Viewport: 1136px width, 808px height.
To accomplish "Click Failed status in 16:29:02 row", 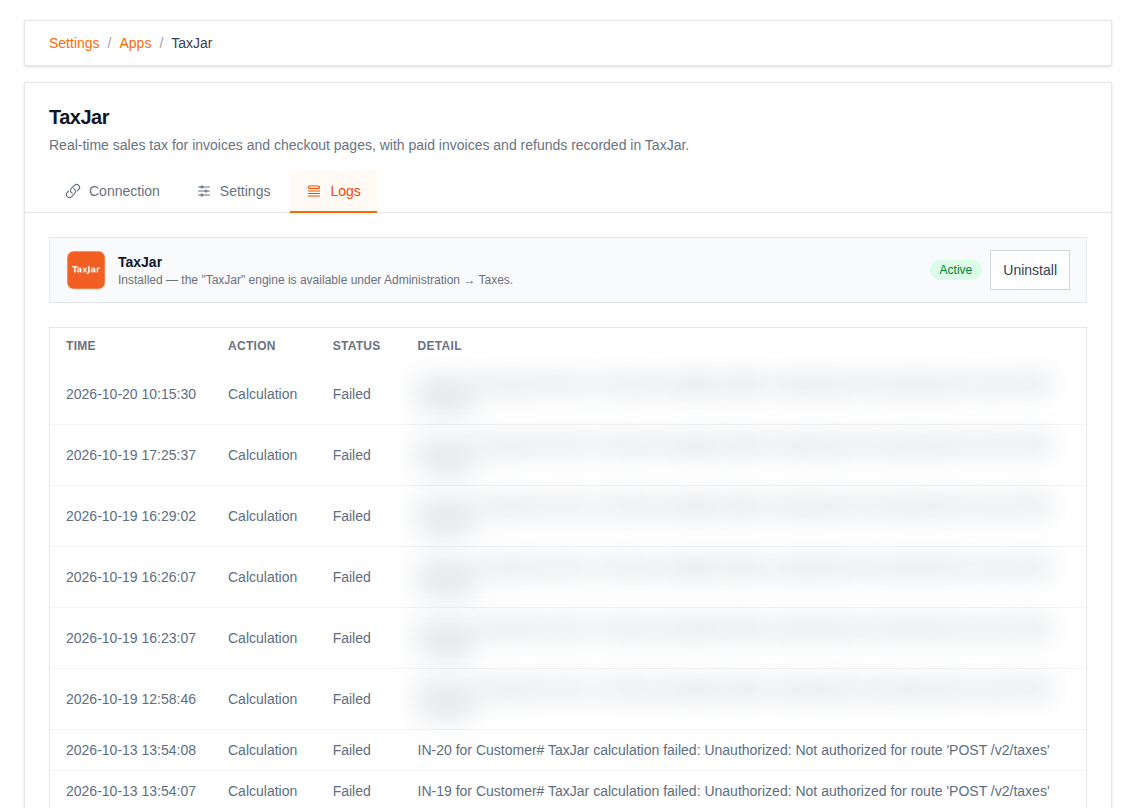I will [x=351, y=516].
